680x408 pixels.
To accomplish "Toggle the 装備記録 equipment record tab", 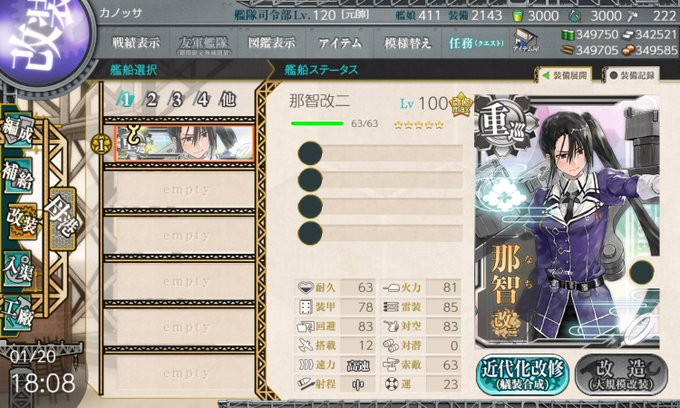I will [632, 75].
